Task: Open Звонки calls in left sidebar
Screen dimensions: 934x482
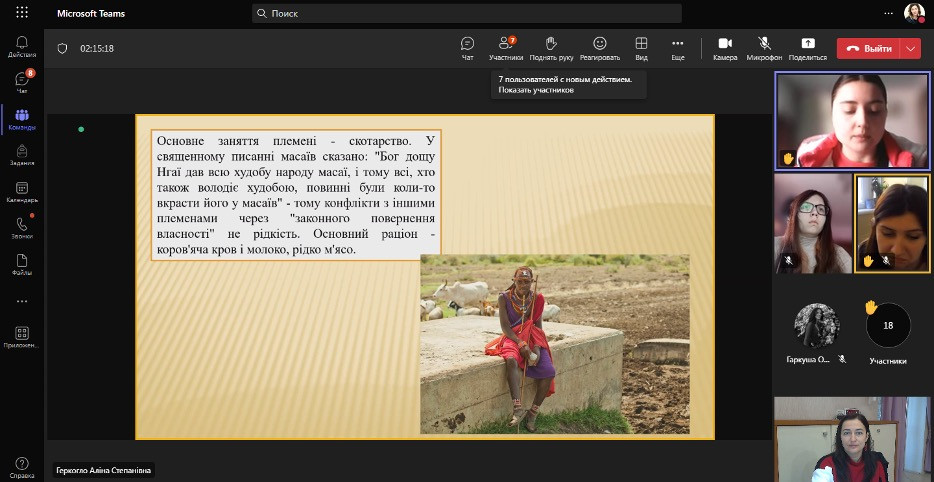Action: [x=22, y=228]
